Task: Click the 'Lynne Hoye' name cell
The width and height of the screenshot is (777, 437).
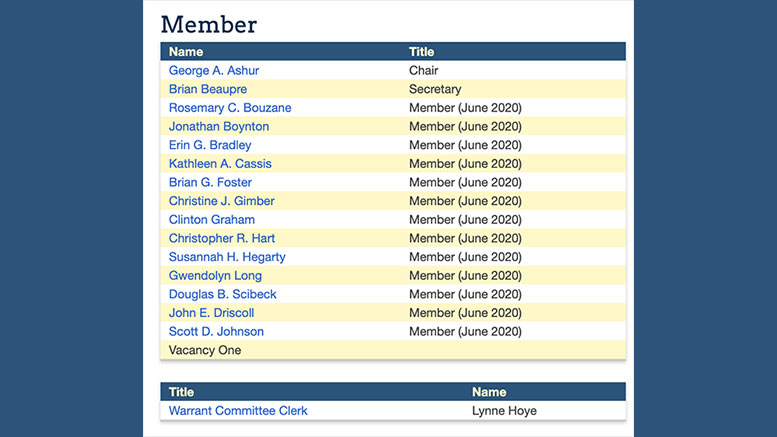Action: click(504, 411)
